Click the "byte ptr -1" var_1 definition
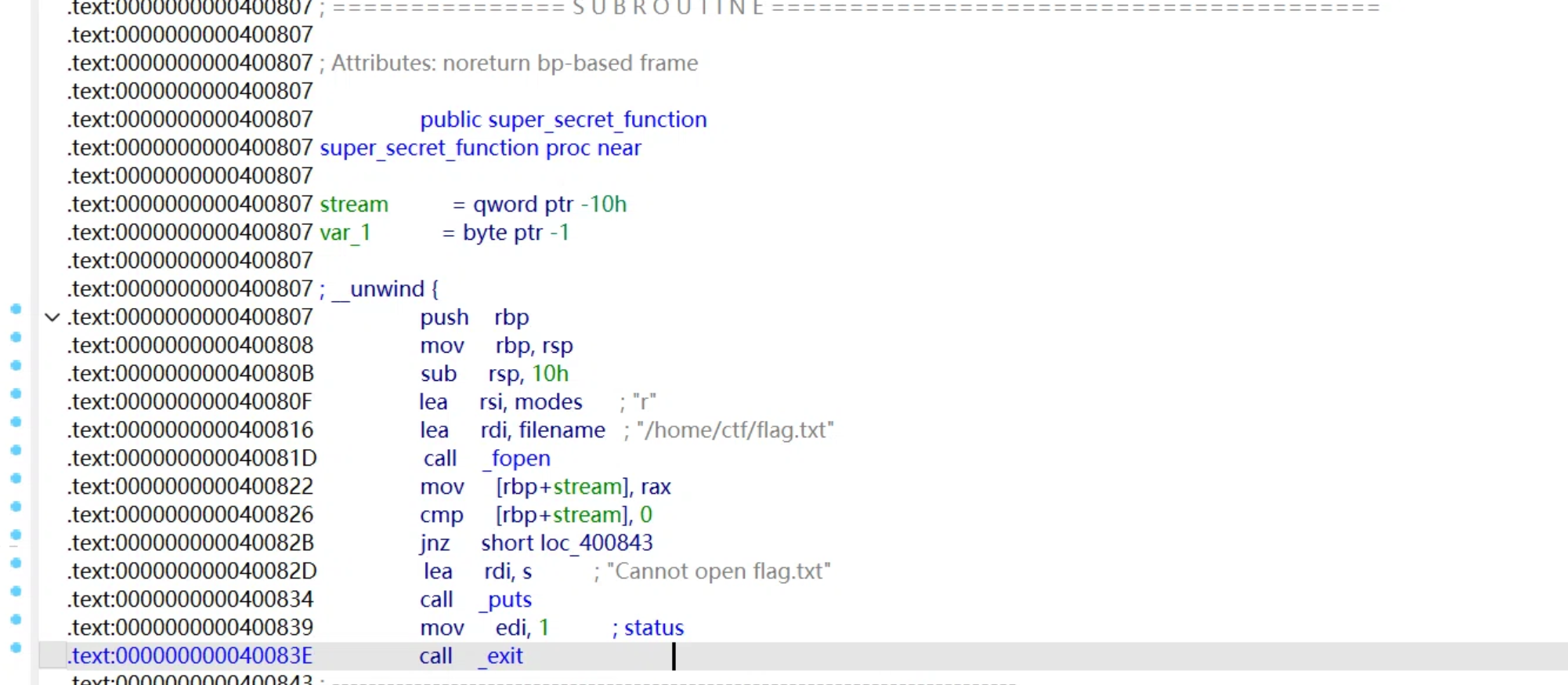Viewport: 1568px width, 685px height. [x=516, y=233]
